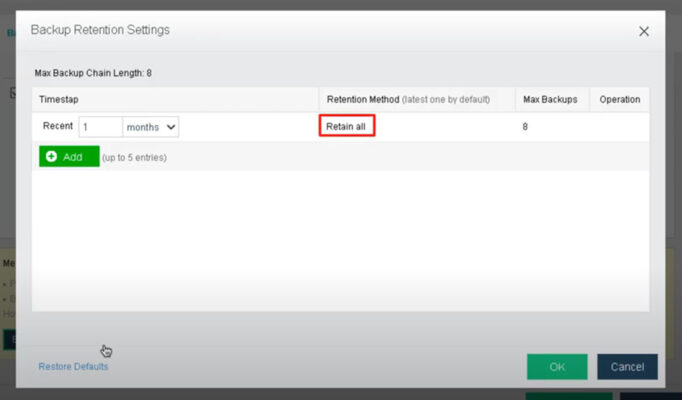Click the Operation column header

tap(620, 100)
